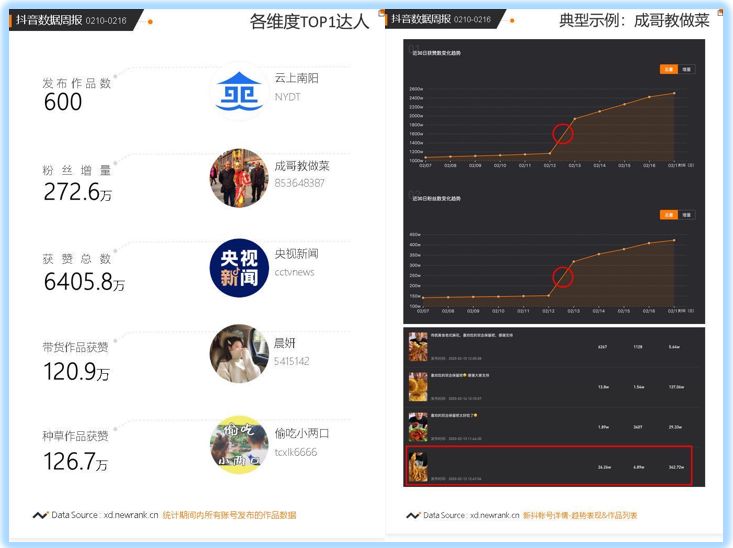Viewport: 733px width, 548px height.
Task: Open second video thumbnail with golden food
Action: 418,387
